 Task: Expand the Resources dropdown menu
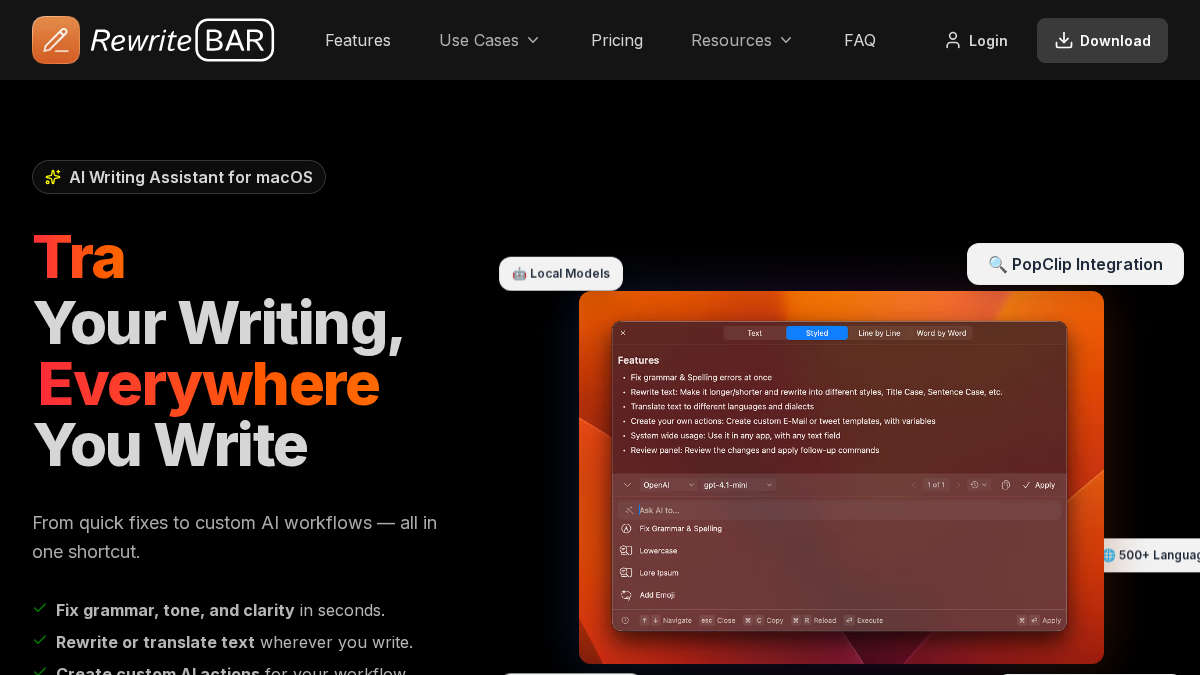tap(742, 40)
